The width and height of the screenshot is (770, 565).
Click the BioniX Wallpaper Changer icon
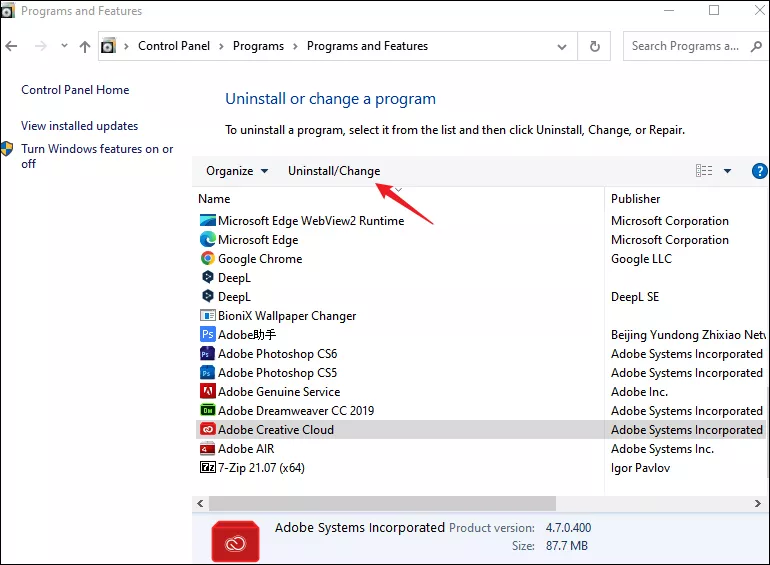coord(208,315)
